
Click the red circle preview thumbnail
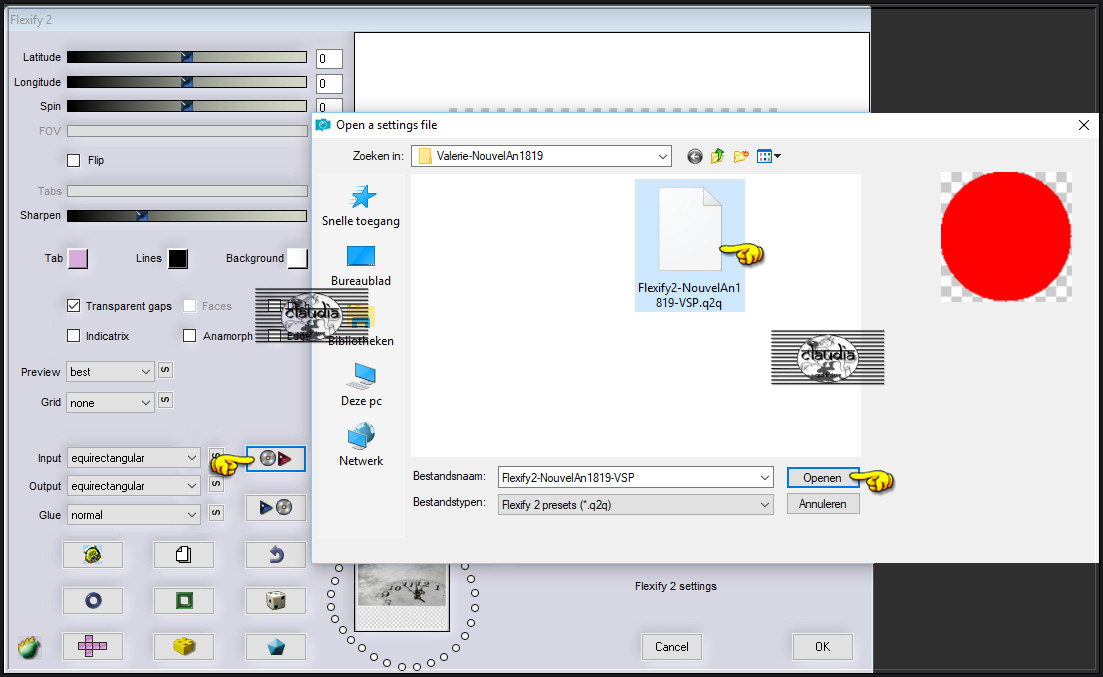[1006, 237]
